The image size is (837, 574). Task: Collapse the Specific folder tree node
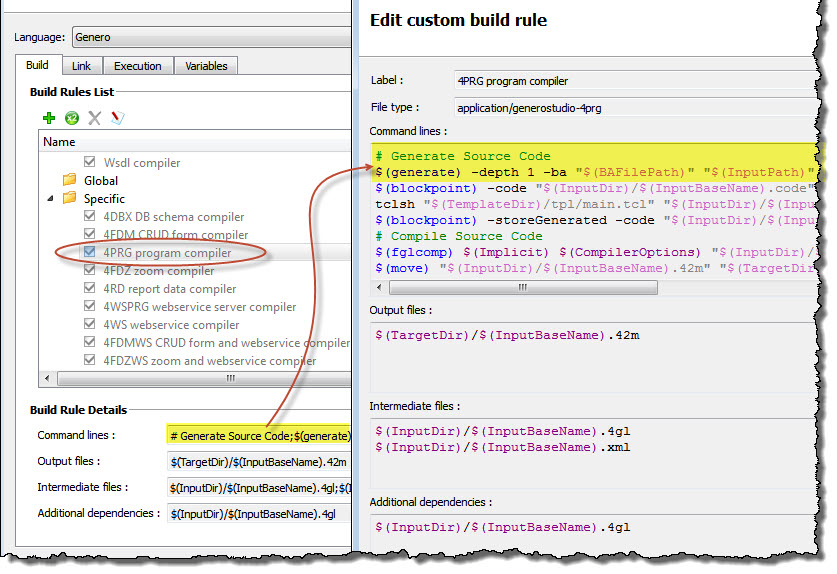49,199
